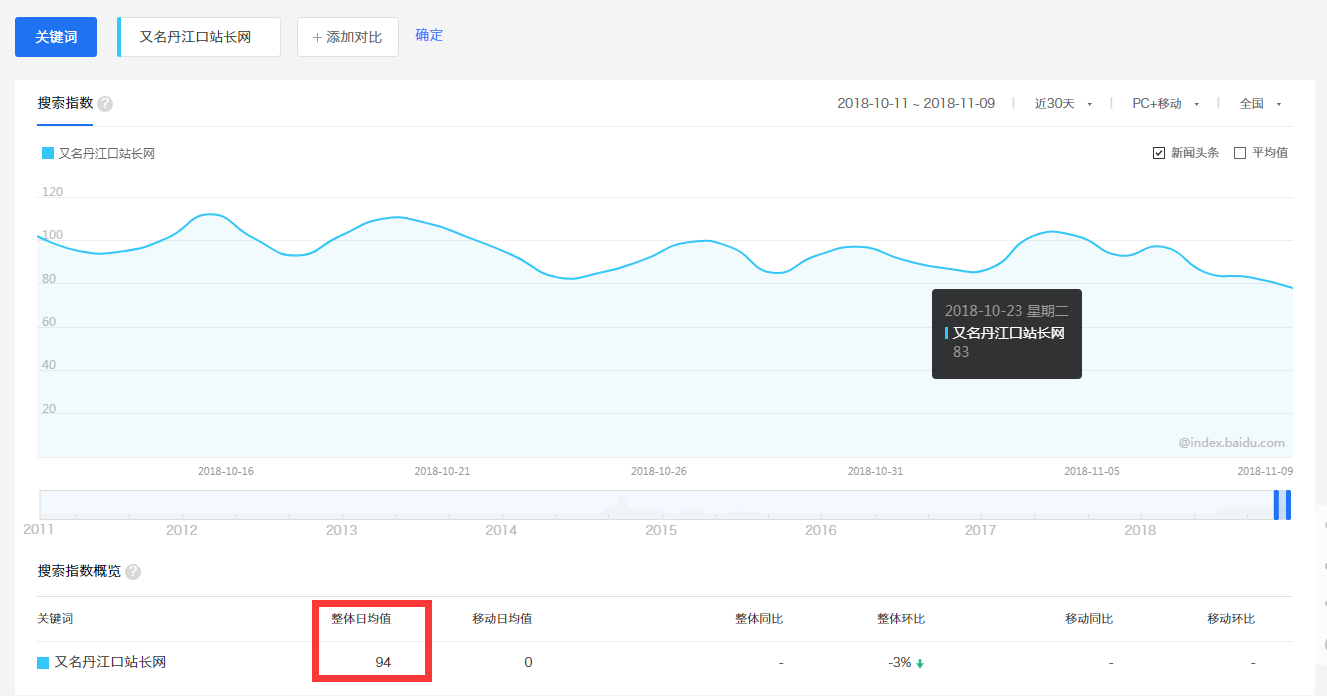Click the 移动日均值 column header

point(502,619)
